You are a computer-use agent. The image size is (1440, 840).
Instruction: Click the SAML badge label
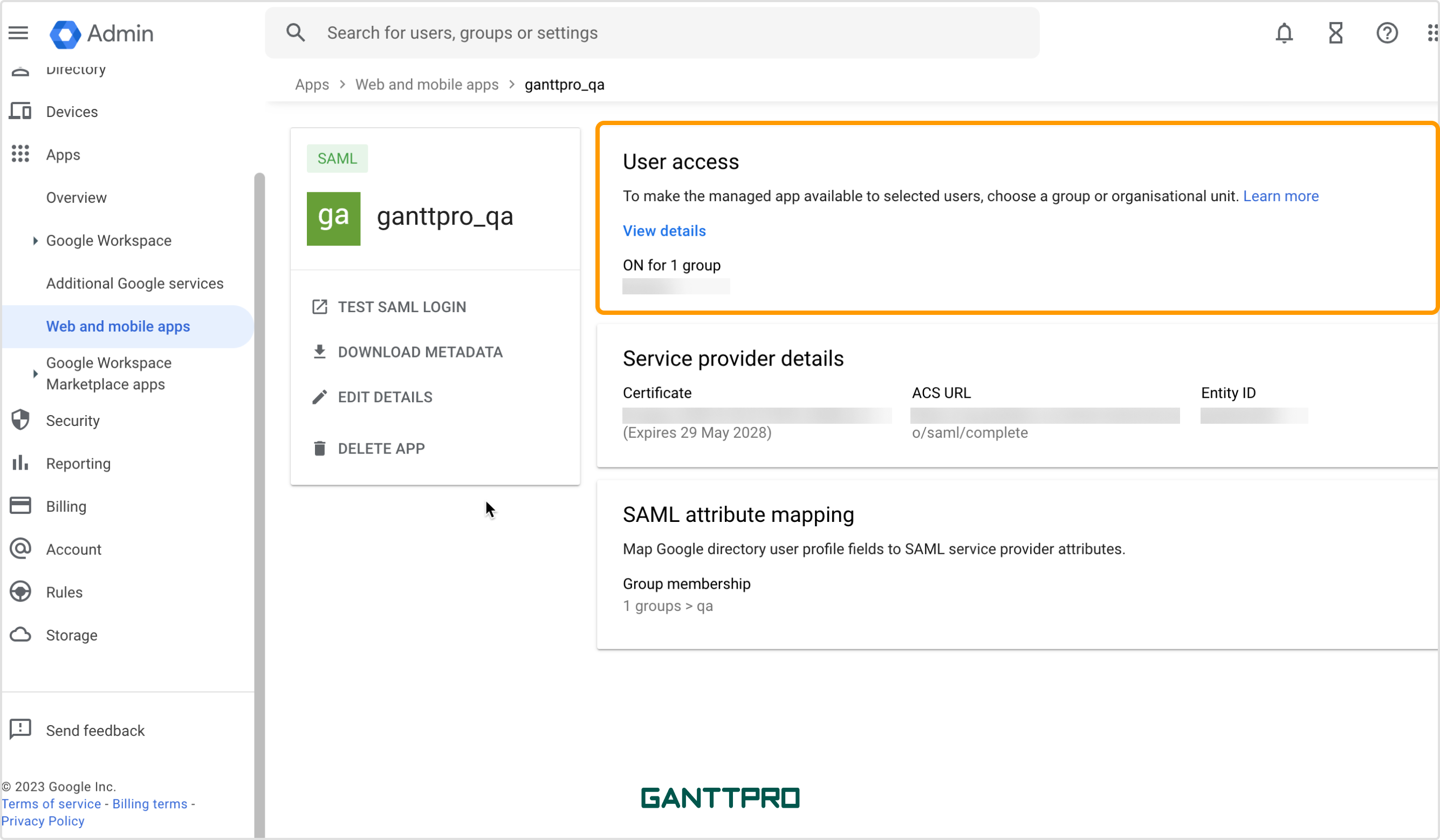pyautogui.click(x=337, y=159)
